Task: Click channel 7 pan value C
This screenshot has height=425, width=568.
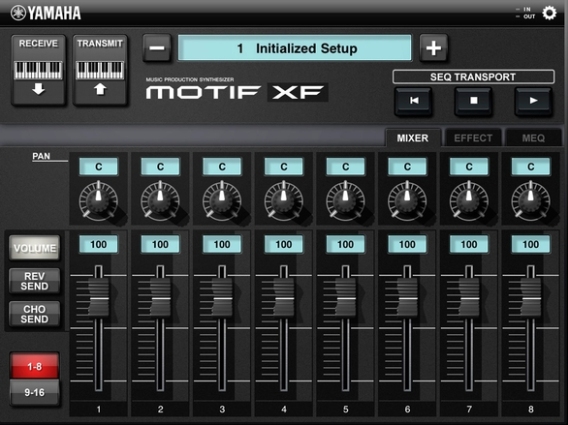Action: point(469,167)
